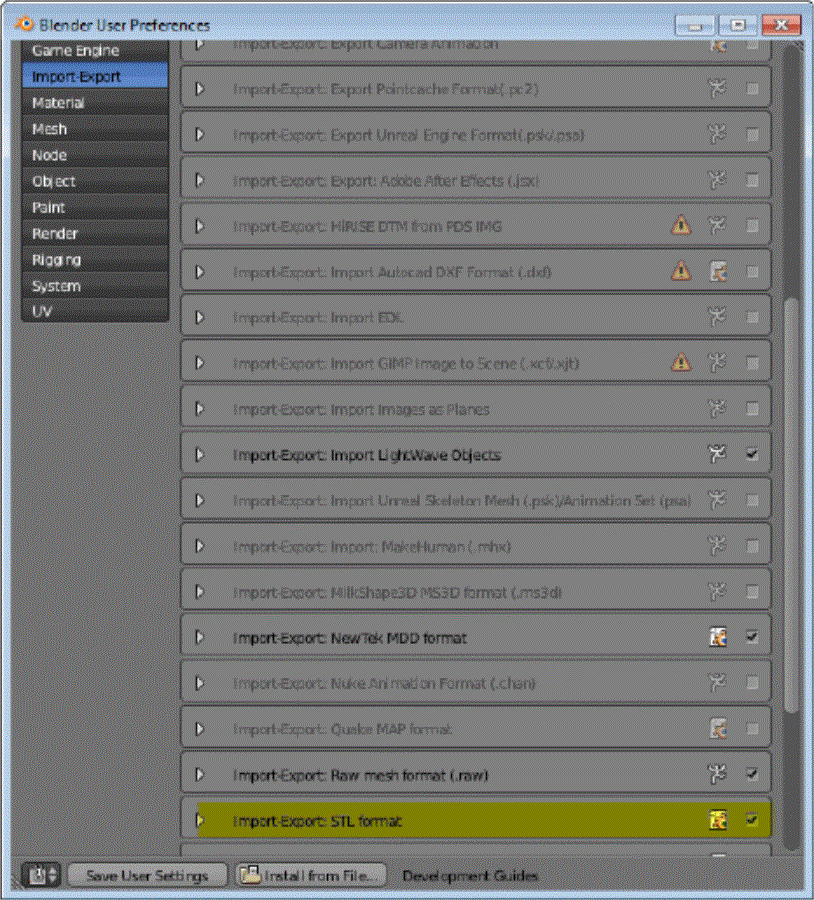The width and height of the screenshot is (814, 900).
Task: Open the Development Guides link
Action: pyautogui.click(x=470, y=875)
